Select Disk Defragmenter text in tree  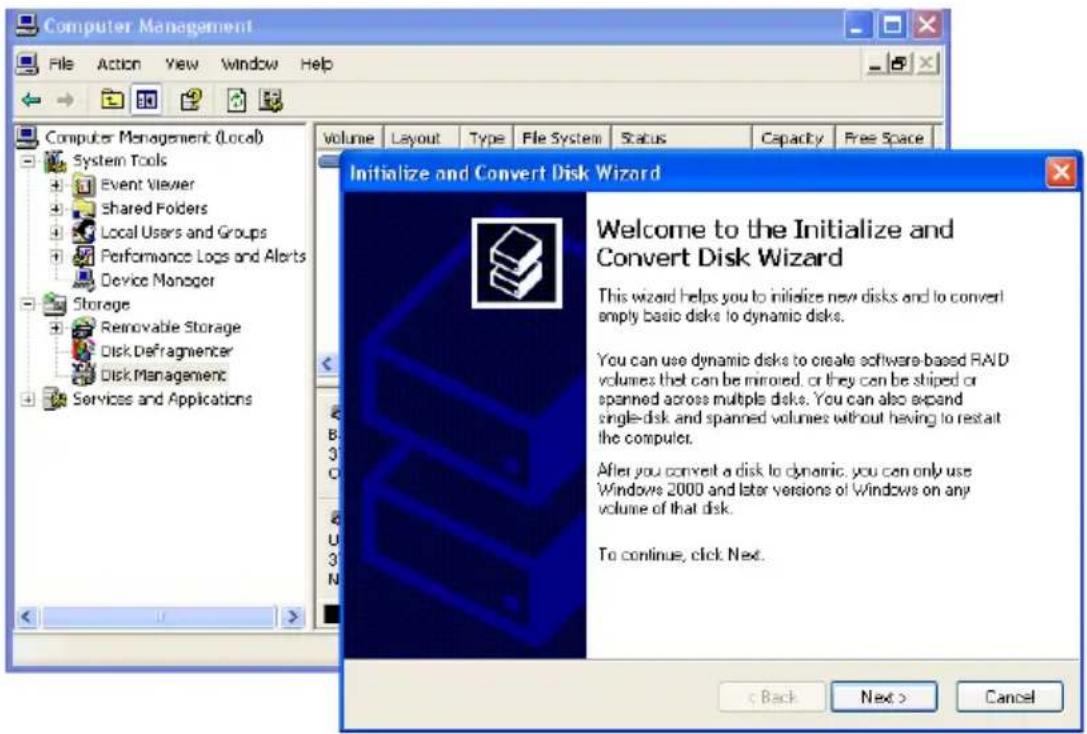pos(166,351)
